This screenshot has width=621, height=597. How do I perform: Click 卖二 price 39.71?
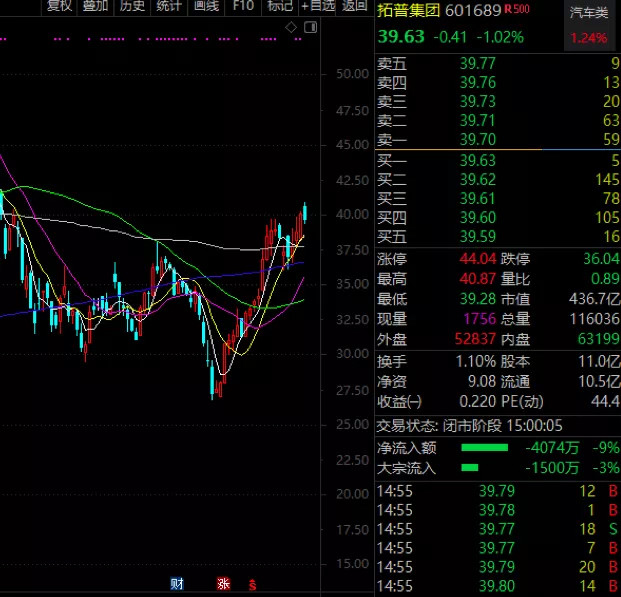[x=478, y=120]
